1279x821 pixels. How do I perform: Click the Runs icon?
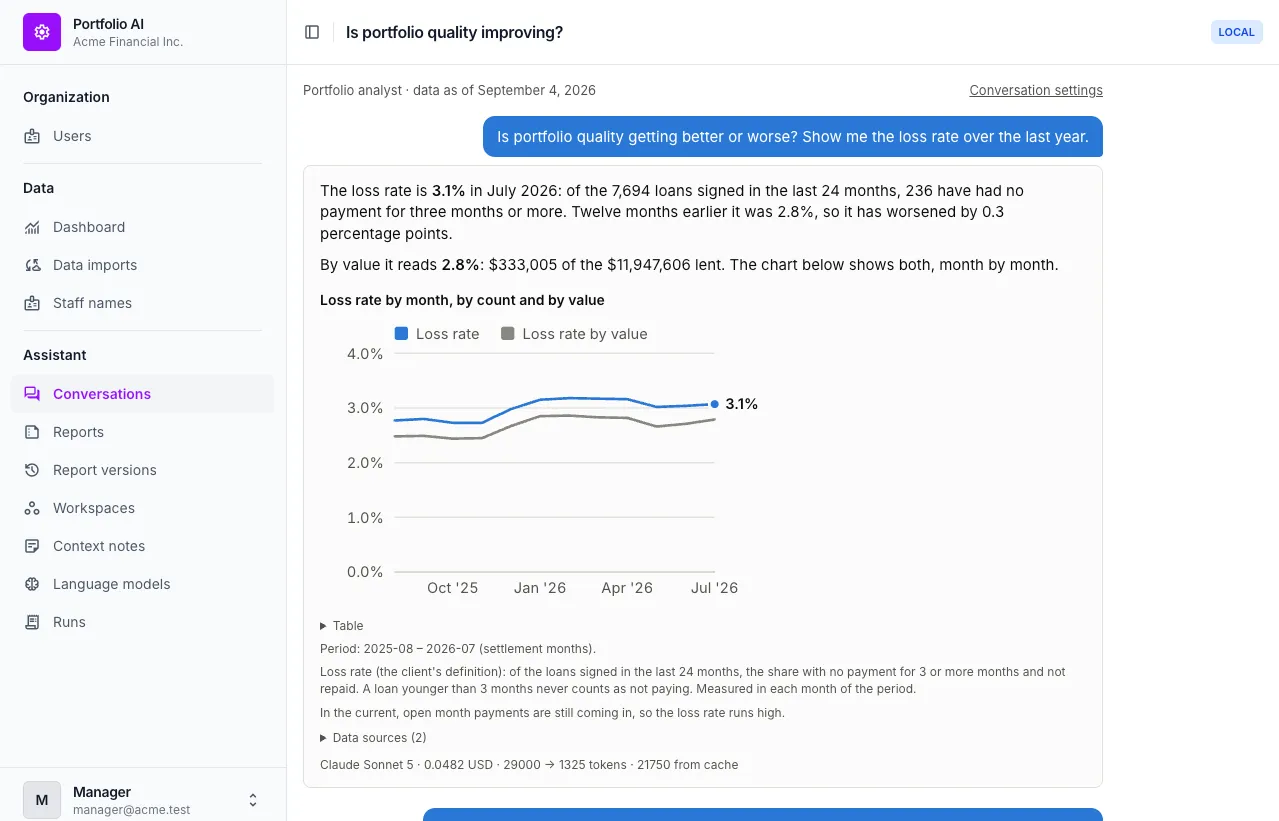point(32,622)
